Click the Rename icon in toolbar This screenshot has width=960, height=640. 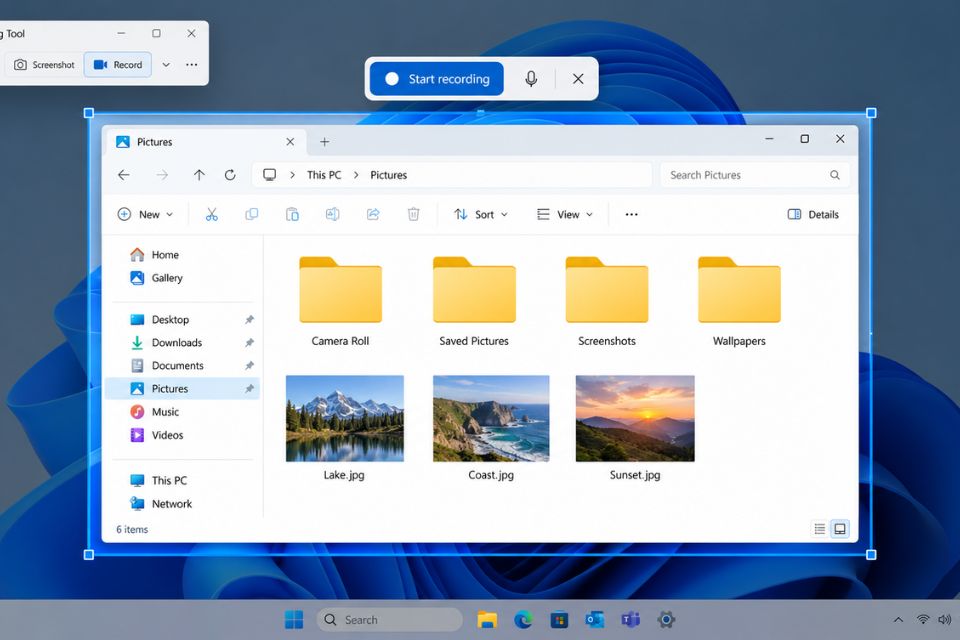[x=332, y=214]
